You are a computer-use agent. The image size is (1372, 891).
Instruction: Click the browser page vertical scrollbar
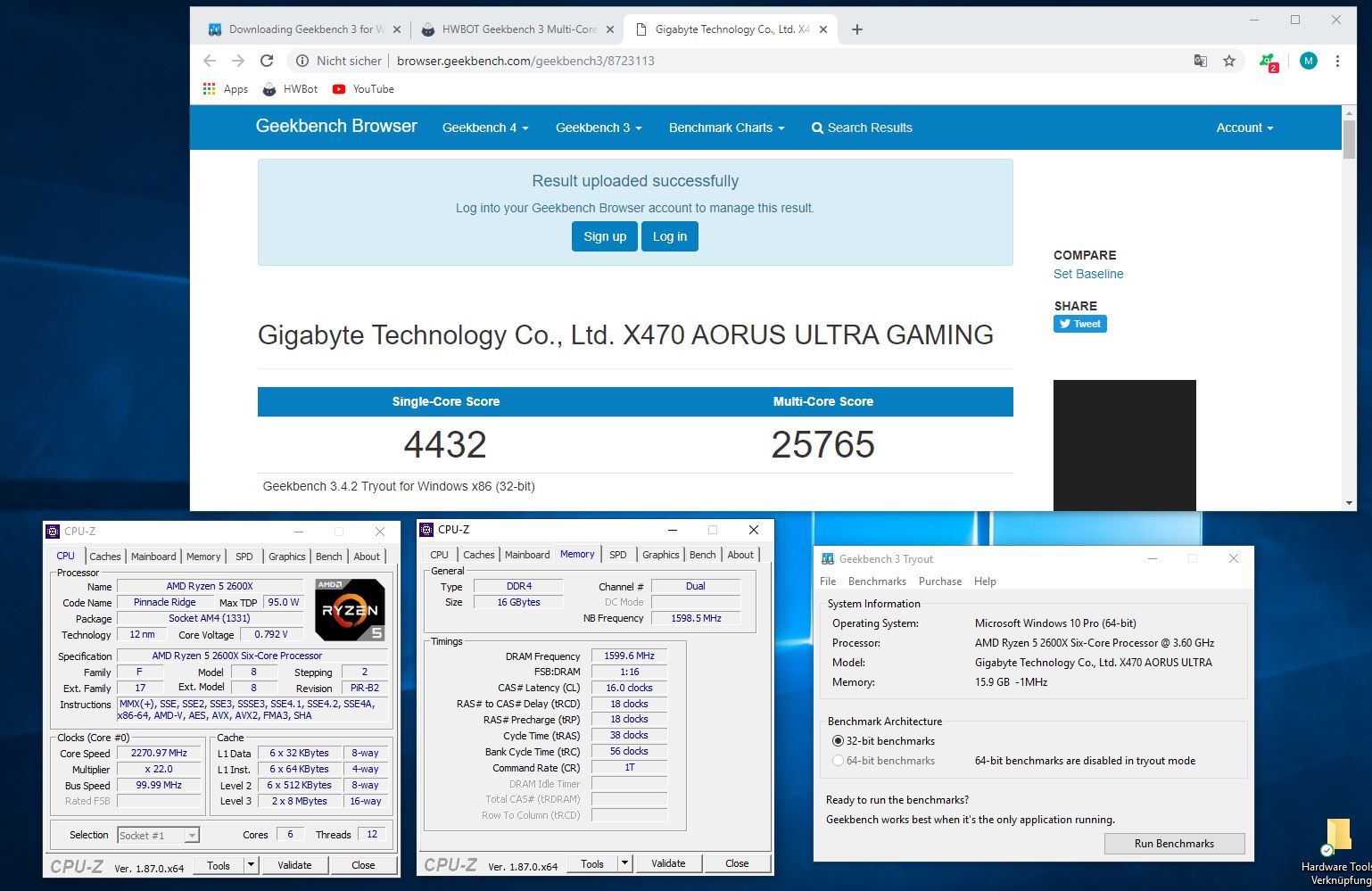coord(1349,140)
